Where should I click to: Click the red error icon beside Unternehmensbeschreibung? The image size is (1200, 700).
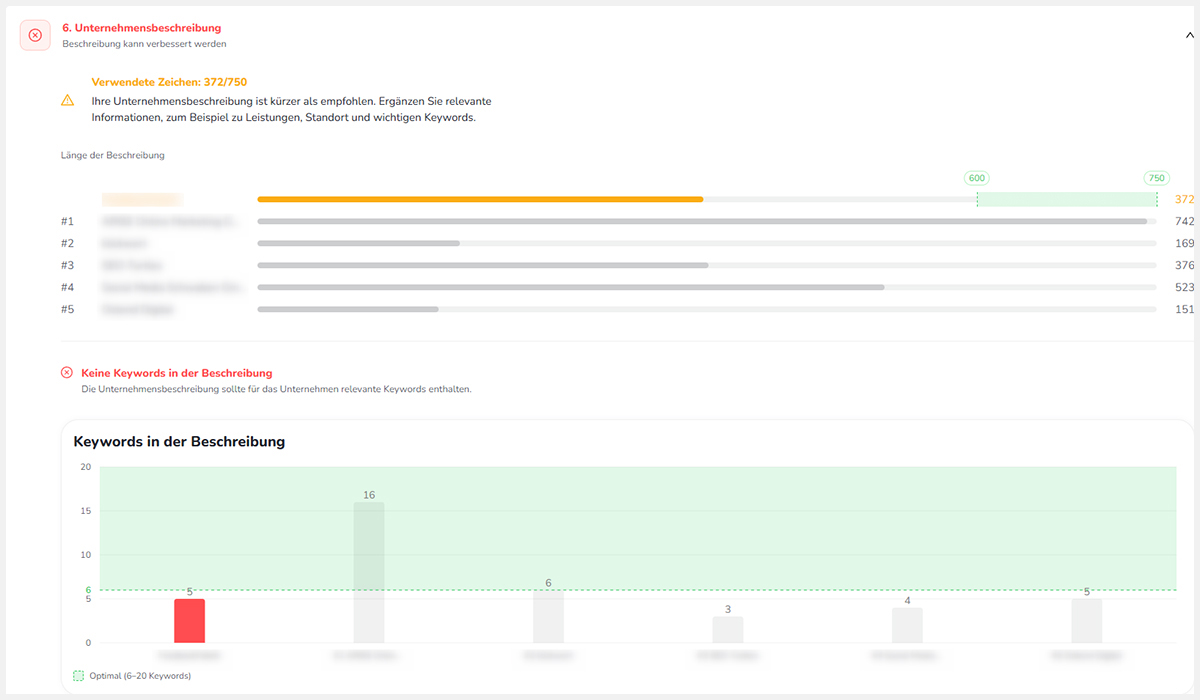pyautogui.click(x=35, y=35)
